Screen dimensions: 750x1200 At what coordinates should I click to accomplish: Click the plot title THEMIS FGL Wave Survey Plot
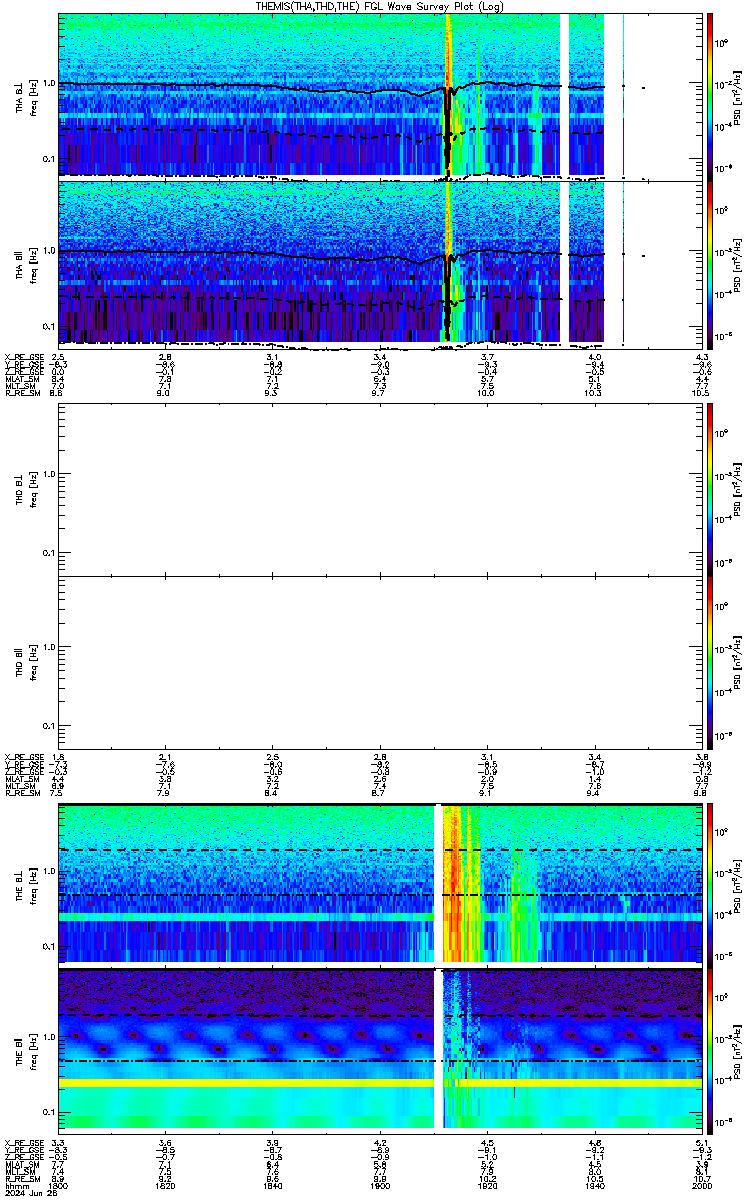pos(381,6)
